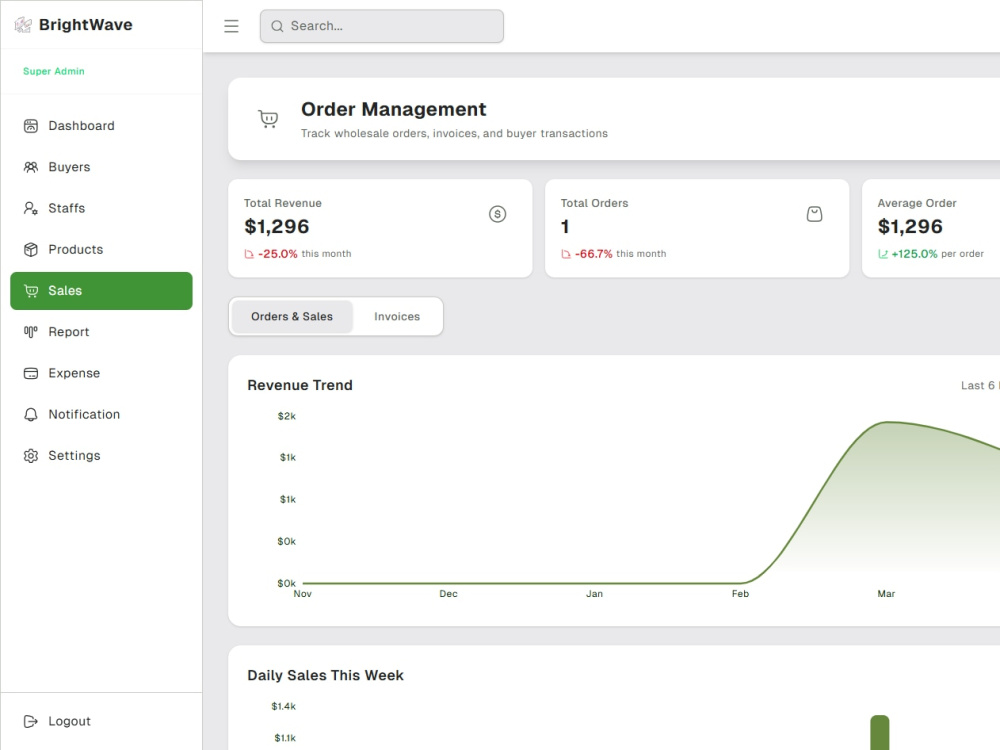Click the Nov label on revenue chart

[x=302, y=594]
